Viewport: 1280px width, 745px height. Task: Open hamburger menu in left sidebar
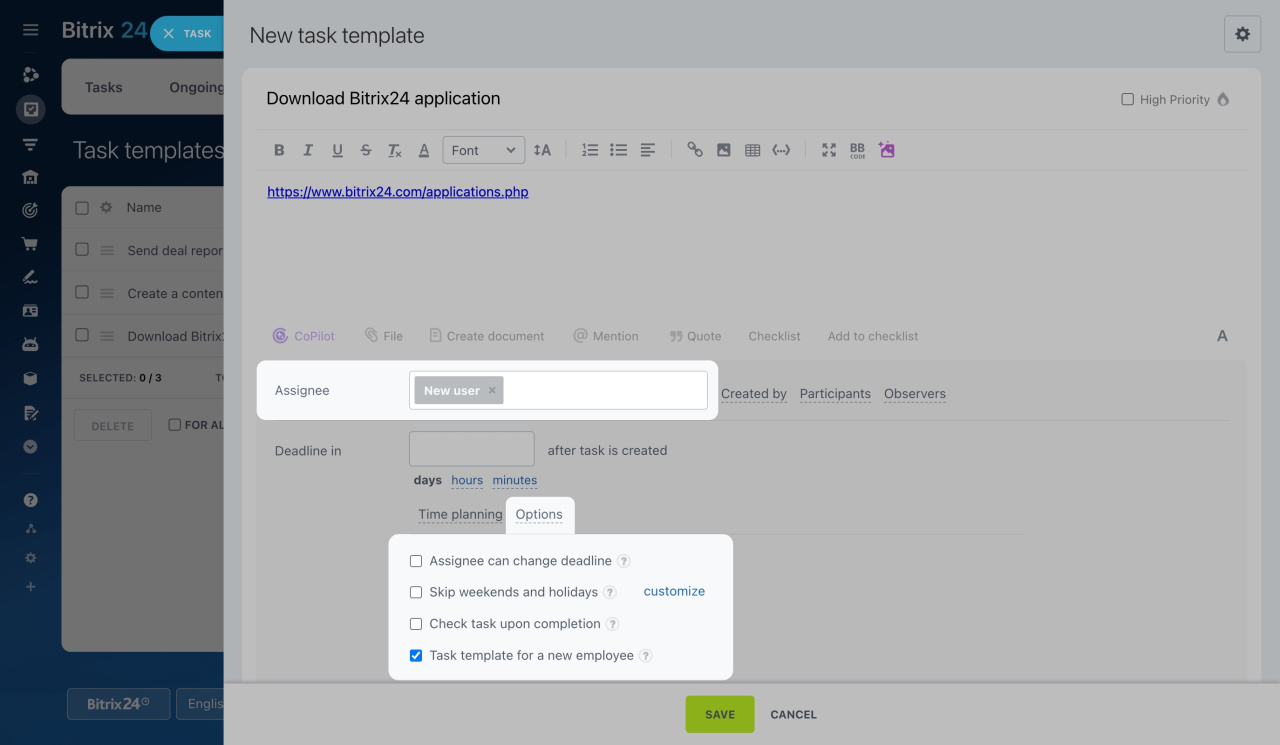31,30
